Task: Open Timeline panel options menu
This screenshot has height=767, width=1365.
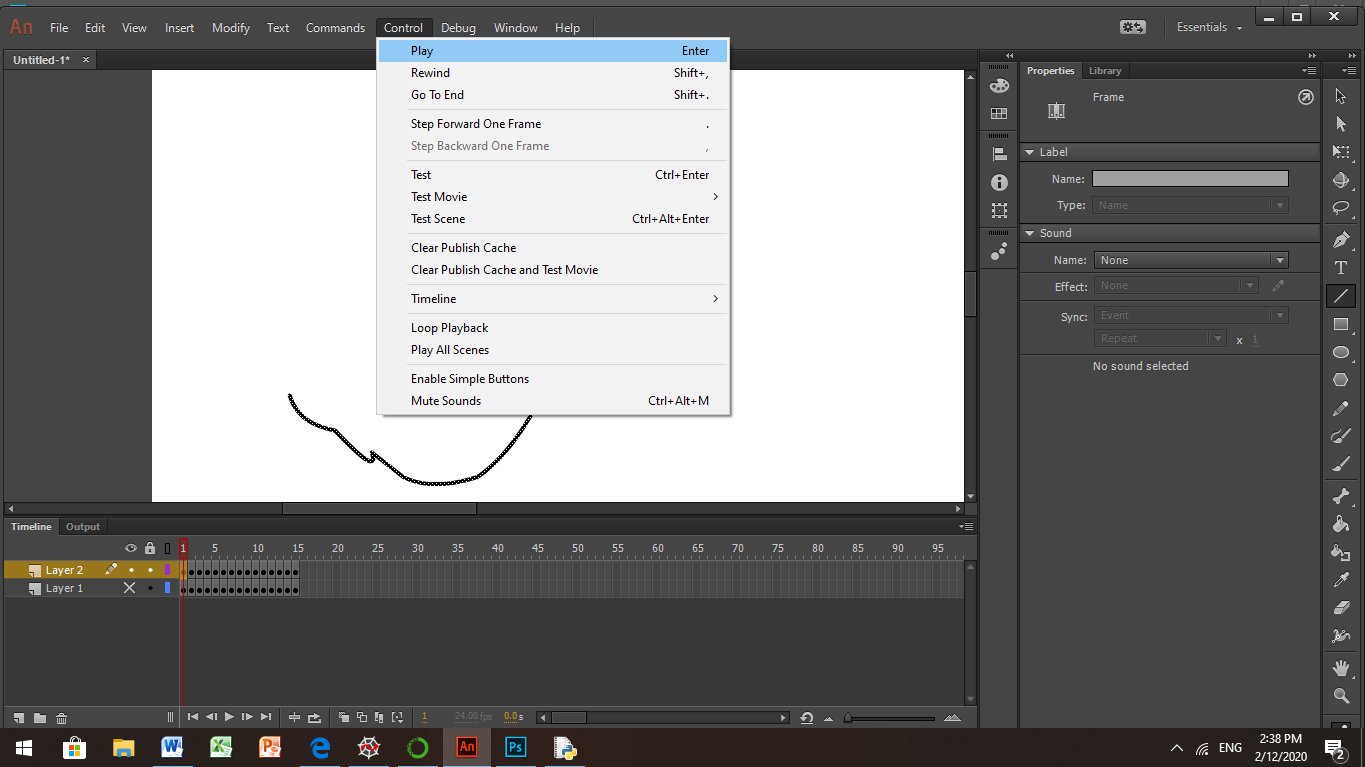Action: 966,526
